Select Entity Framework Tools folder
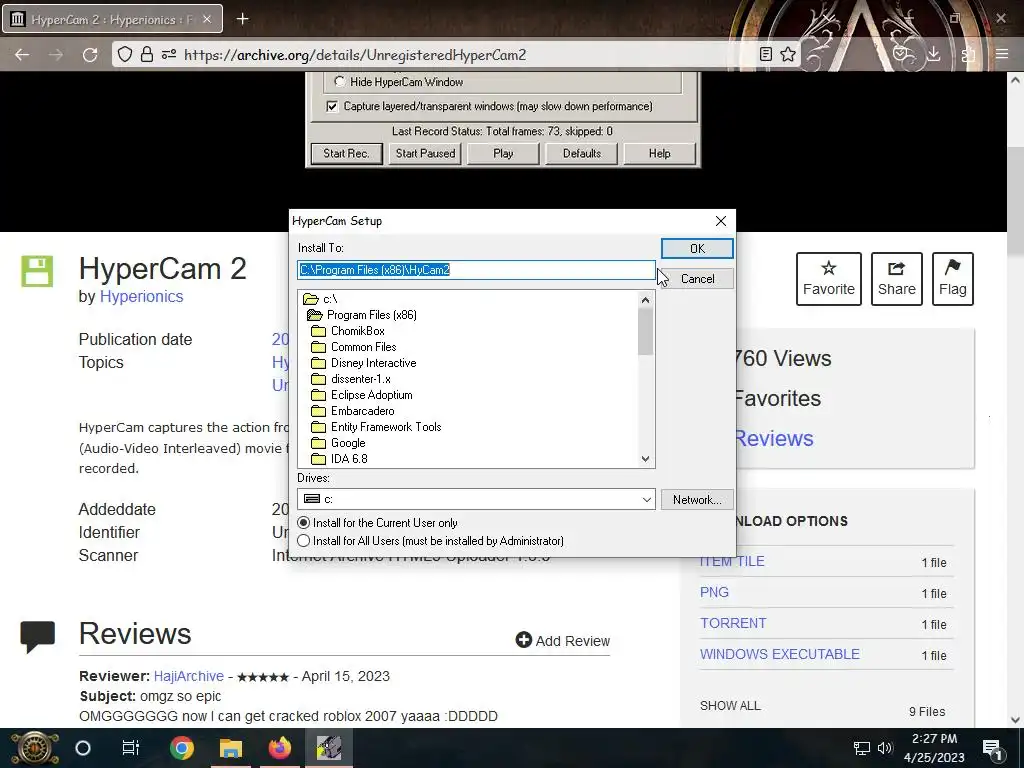 [x=376, y=427]
